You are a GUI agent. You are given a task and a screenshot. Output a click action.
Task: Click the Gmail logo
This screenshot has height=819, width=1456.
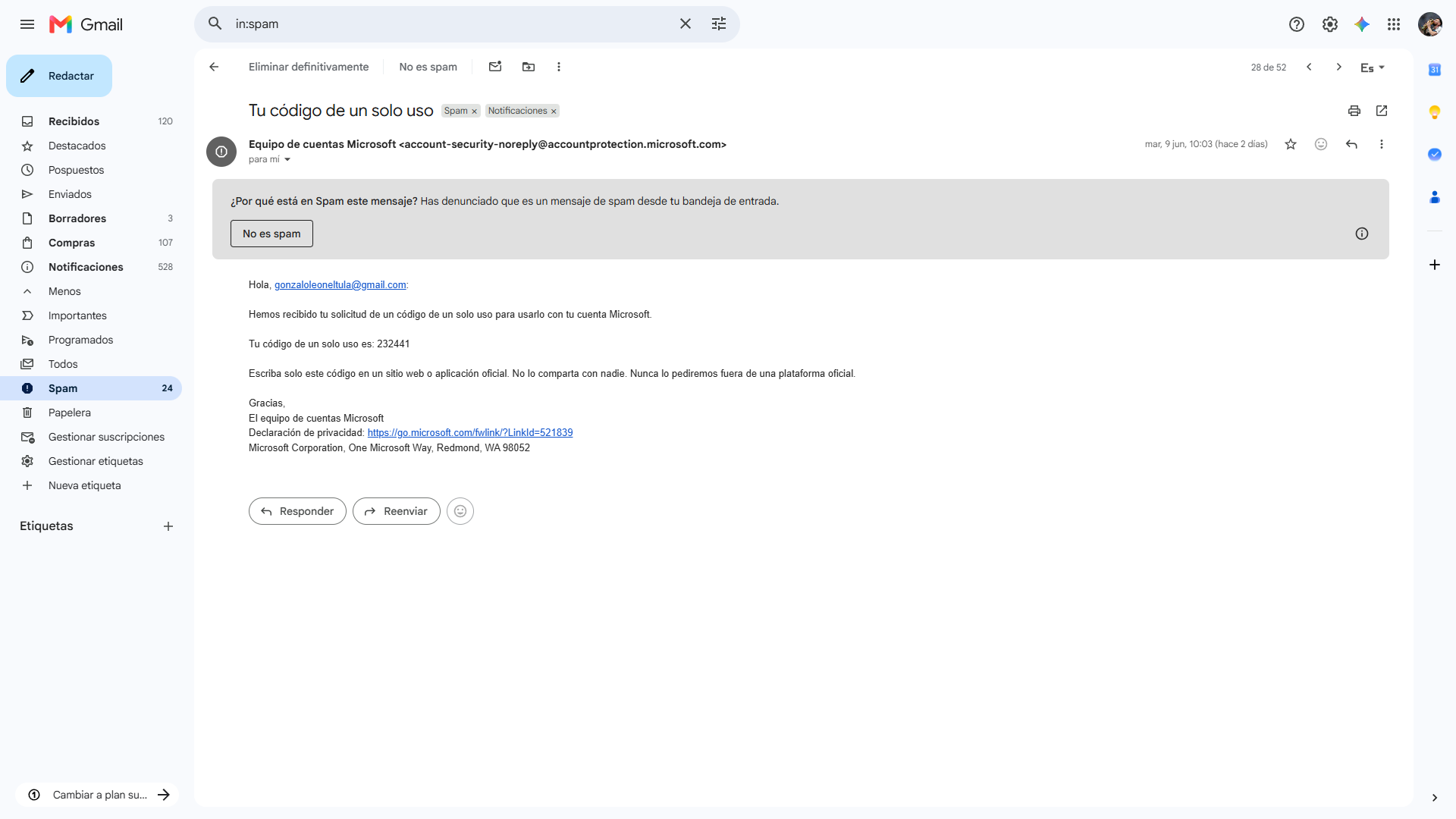[86, 24]
